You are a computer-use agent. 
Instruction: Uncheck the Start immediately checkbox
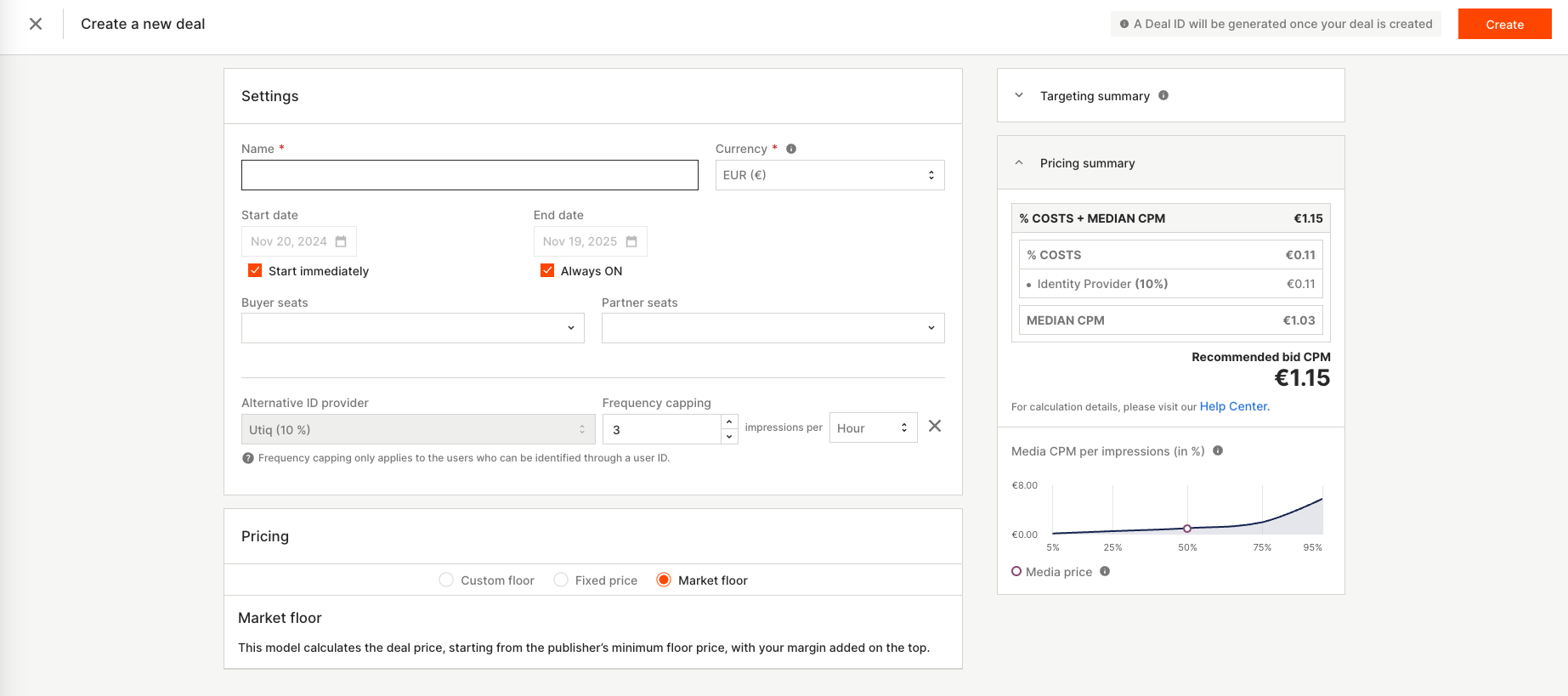[255, 271]
